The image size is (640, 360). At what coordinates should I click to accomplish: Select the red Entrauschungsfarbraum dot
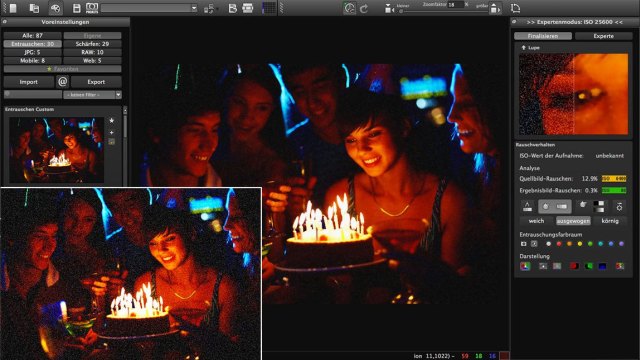559,244
